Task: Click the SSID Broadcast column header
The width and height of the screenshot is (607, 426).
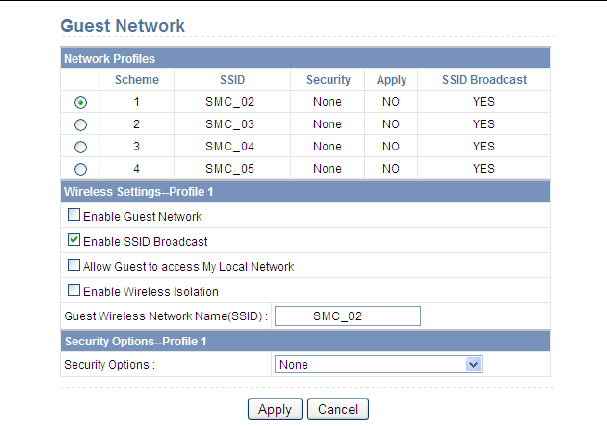Action: (484, 80)
